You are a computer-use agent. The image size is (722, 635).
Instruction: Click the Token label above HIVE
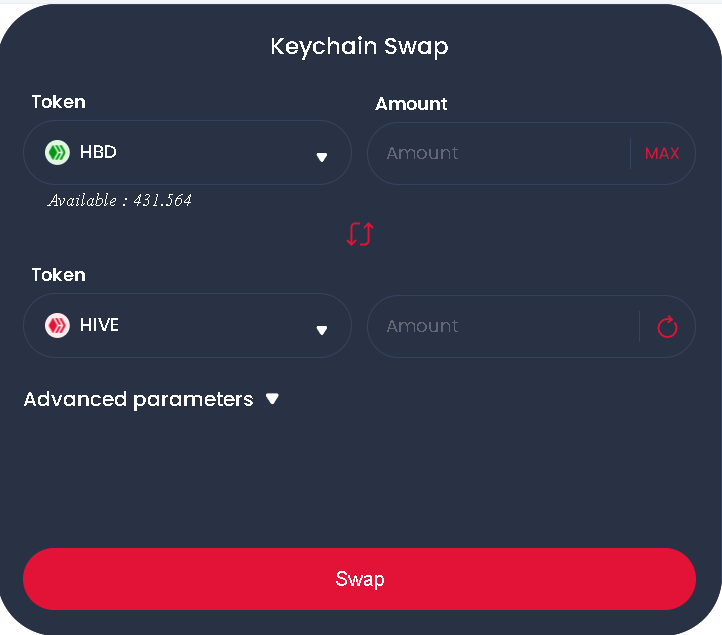[x=58, y=275]
